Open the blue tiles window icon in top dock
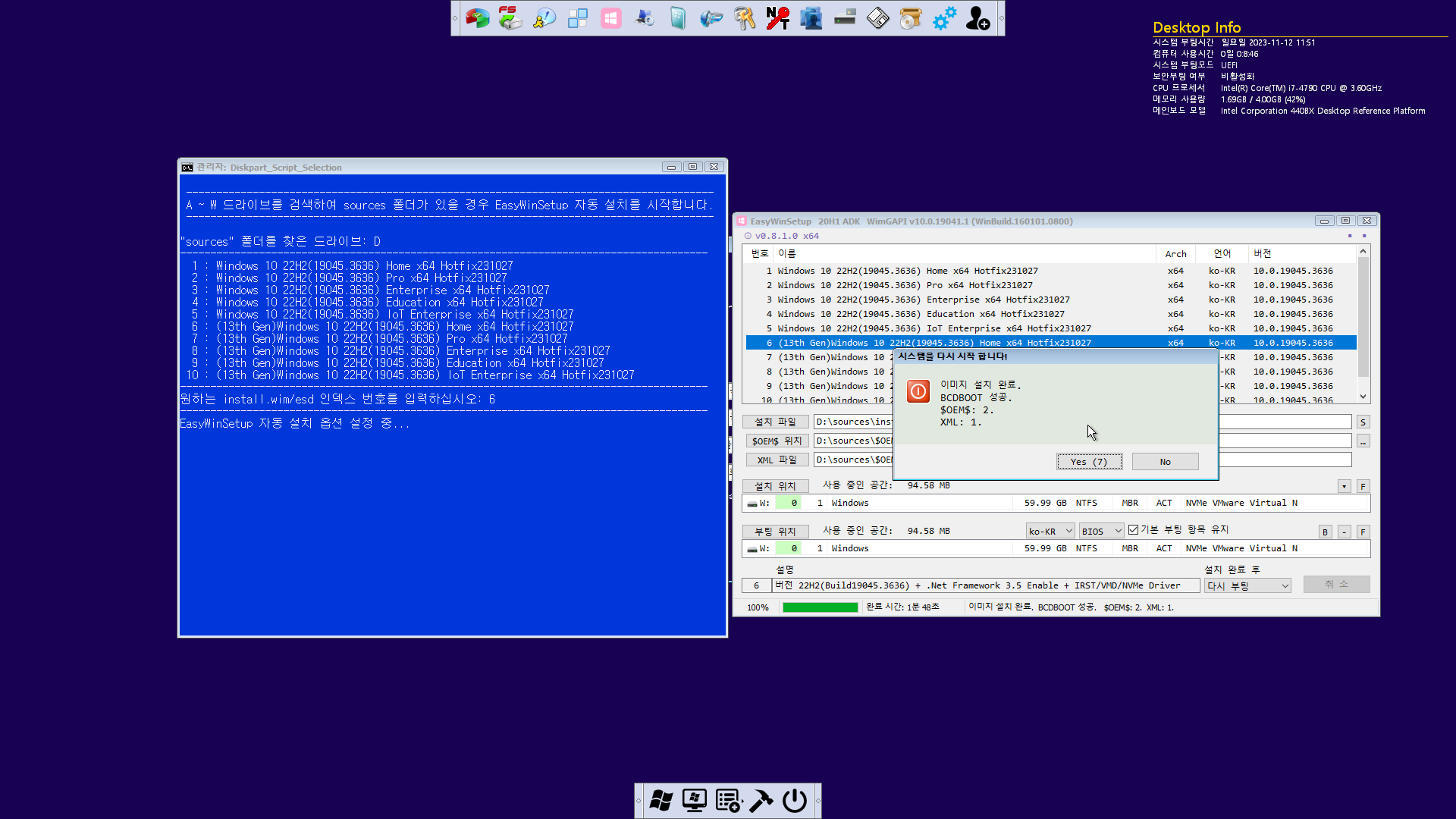1456x819 pixels. click(x=578, y=17)
